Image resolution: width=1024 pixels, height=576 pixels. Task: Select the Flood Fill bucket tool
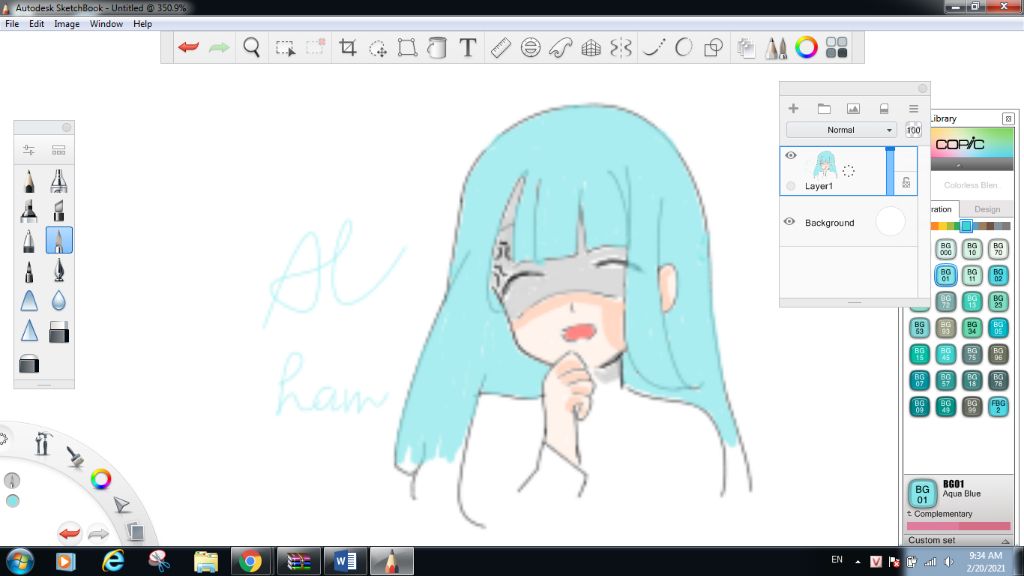(x=437, y=47)
